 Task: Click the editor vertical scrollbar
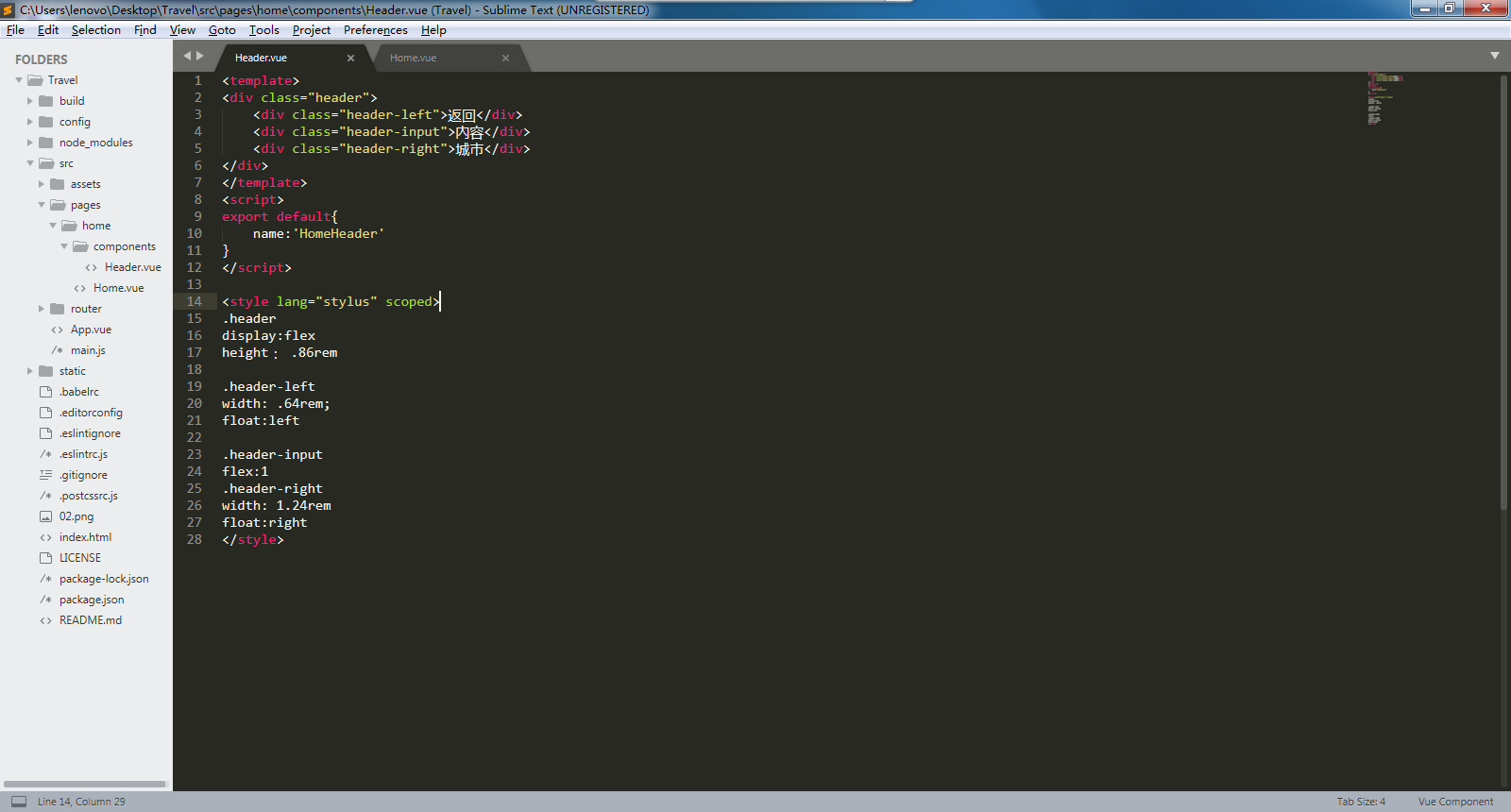[1503, 293]
